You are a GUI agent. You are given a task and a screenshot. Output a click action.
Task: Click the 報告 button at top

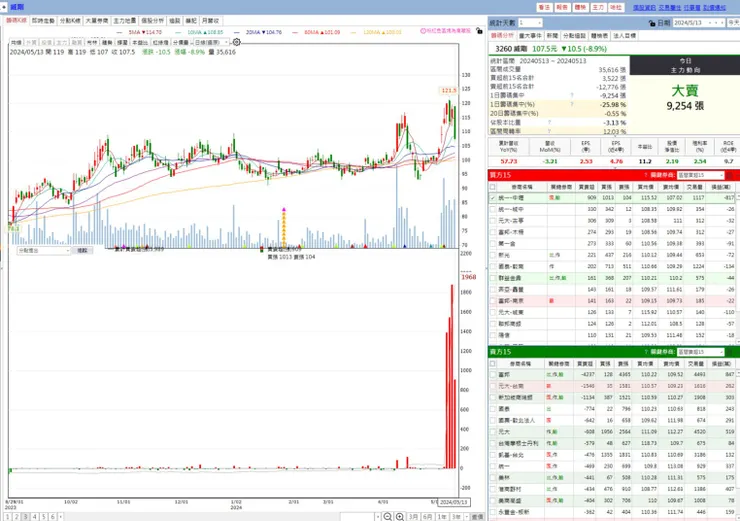pos(562,7)
